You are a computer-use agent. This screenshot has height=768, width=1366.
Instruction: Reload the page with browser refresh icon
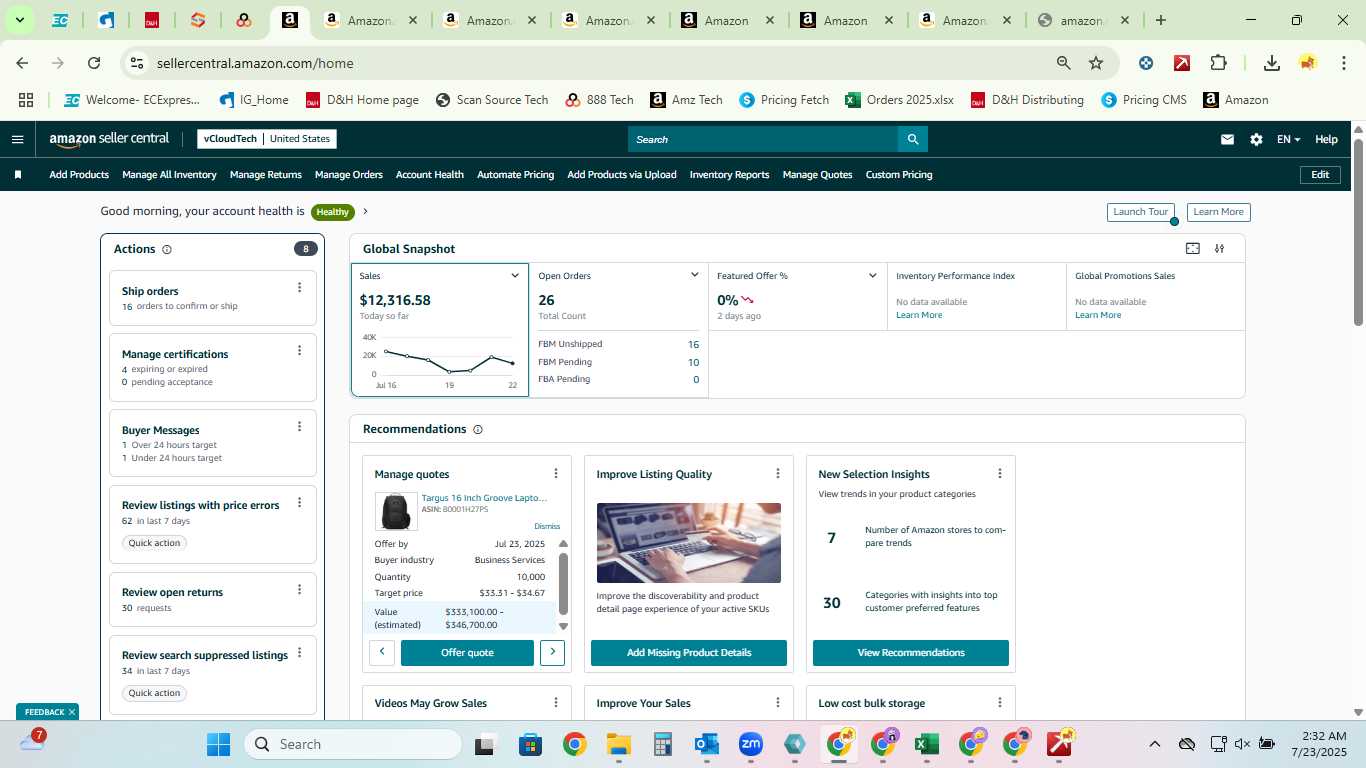(94, 63)
